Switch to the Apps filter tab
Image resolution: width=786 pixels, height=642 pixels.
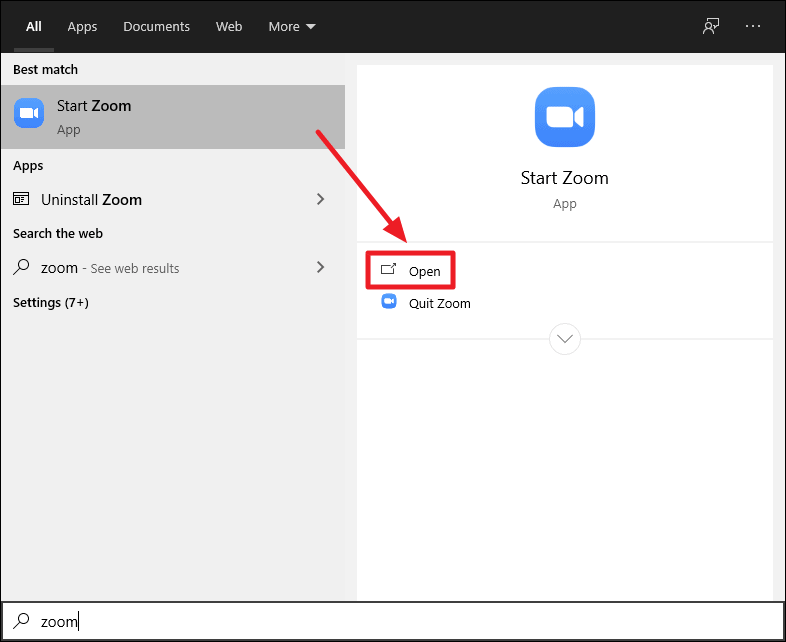point(82,27)
